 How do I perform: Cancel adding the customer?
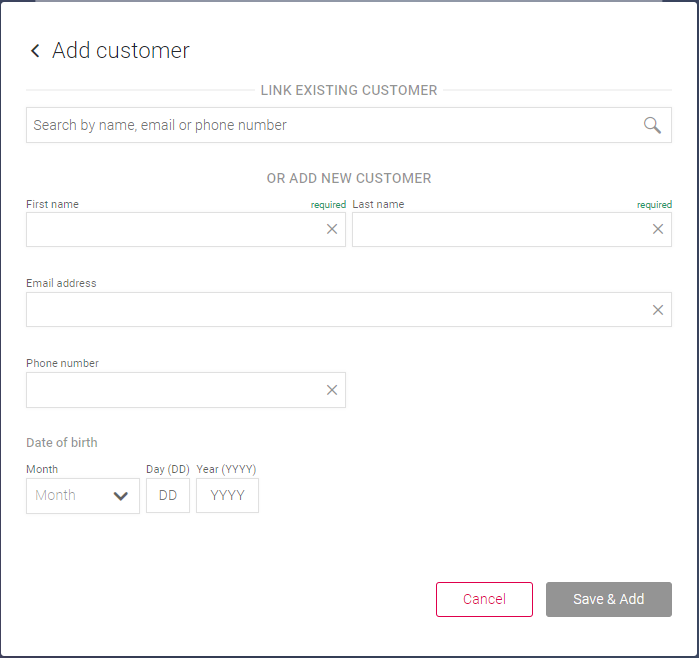point(484,599)
